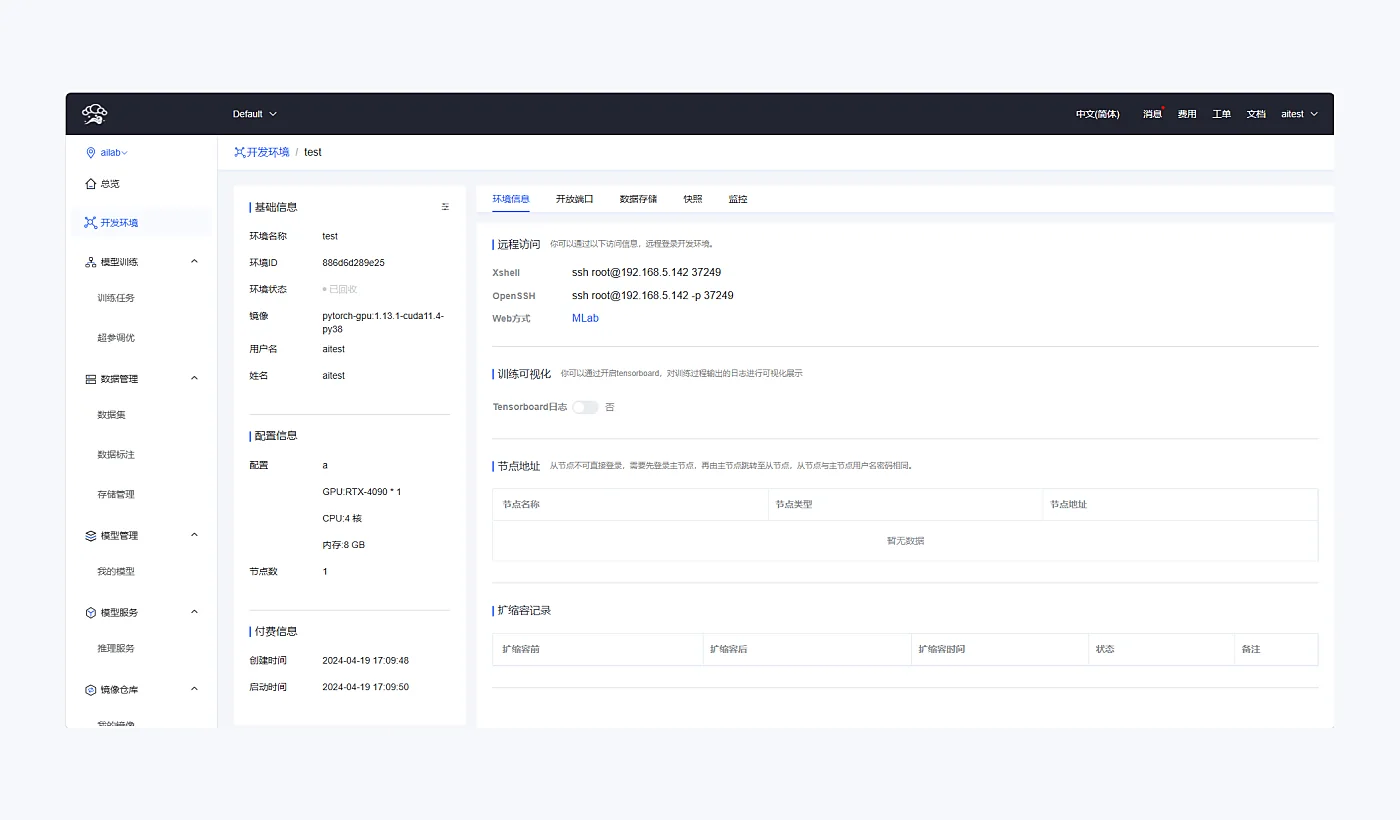Viewport: 1400px width, 820px height.
Task: Open the 中文(简体) language selector
Action: tap(1097, 114)
